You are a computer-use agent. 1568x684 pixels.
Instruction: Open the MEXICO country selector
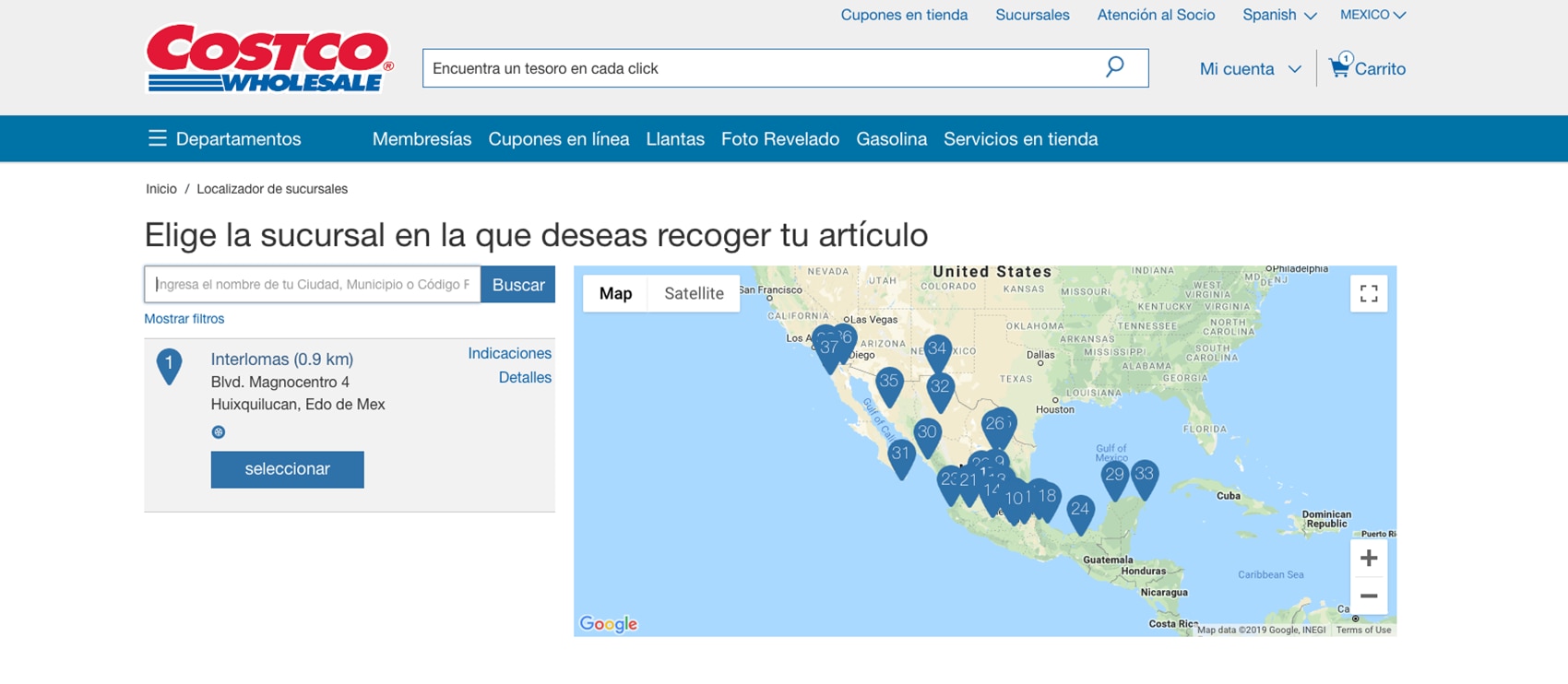[x=1372, y=15]
